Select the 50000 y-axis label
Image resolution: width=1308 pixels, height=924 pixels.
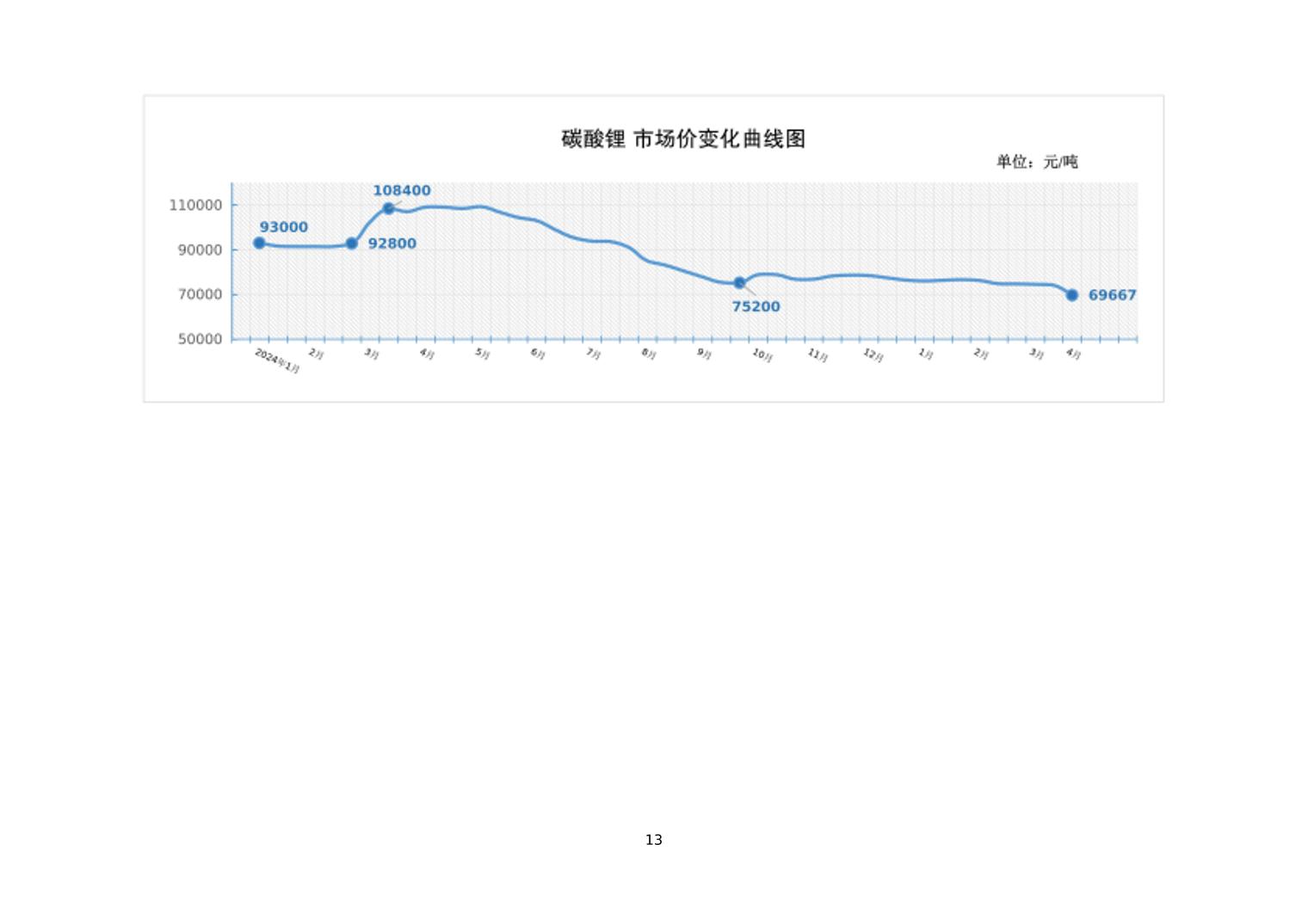(x=200, y=339)
